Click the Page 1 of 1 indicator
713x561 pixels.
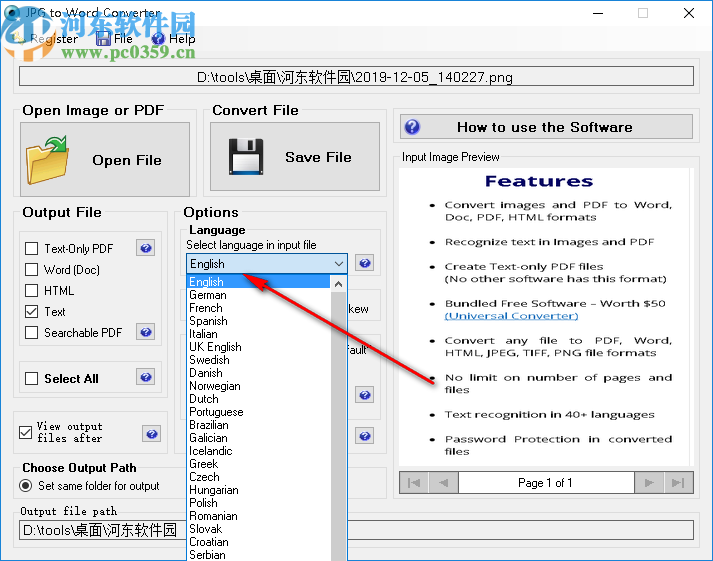click(546, 483)
